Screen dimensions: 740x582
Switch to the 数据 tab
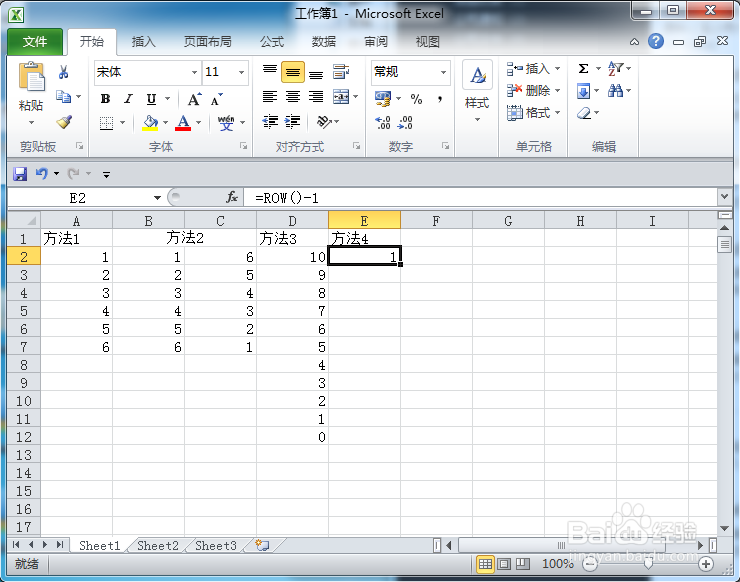[324, 42]
